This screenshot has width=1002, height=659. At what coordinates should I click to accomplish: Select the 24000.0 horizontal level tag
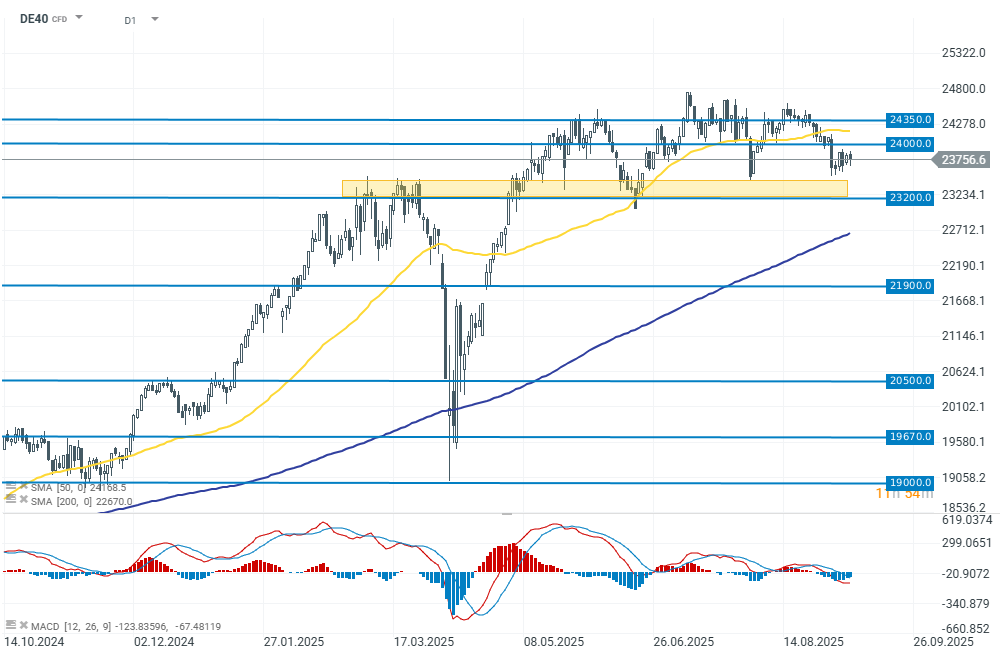(x=910, y=143)
